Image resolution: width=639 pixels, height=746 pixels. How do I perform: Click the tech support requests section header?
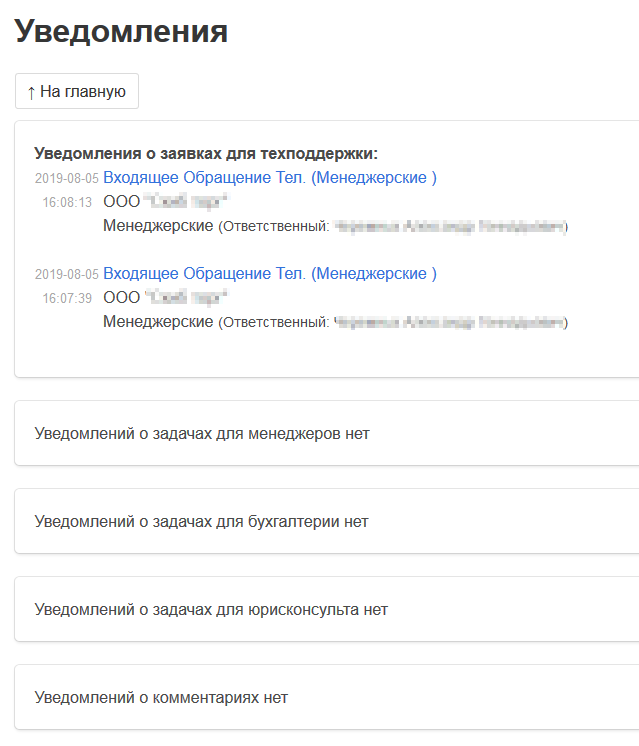click(x=205, y=153)
